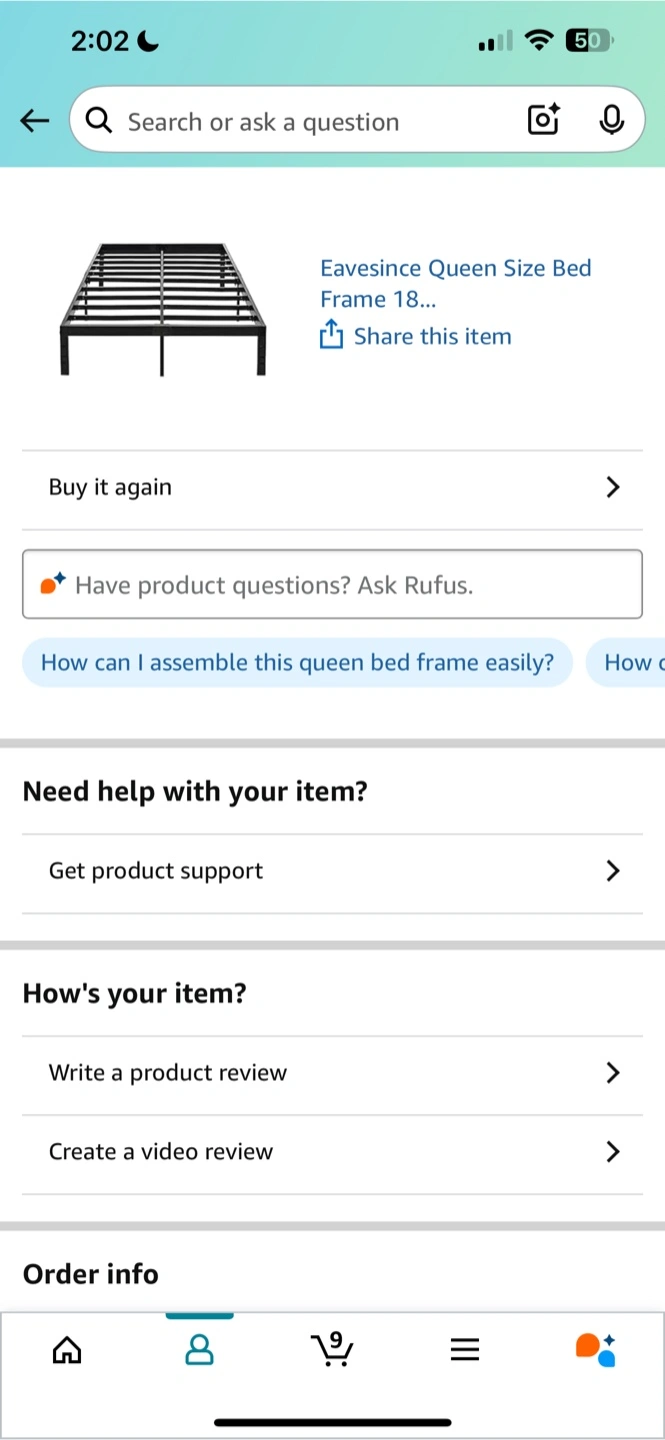Open the camera lens search icon
This screenshot has width=665, height=1440.
point(543,121)
